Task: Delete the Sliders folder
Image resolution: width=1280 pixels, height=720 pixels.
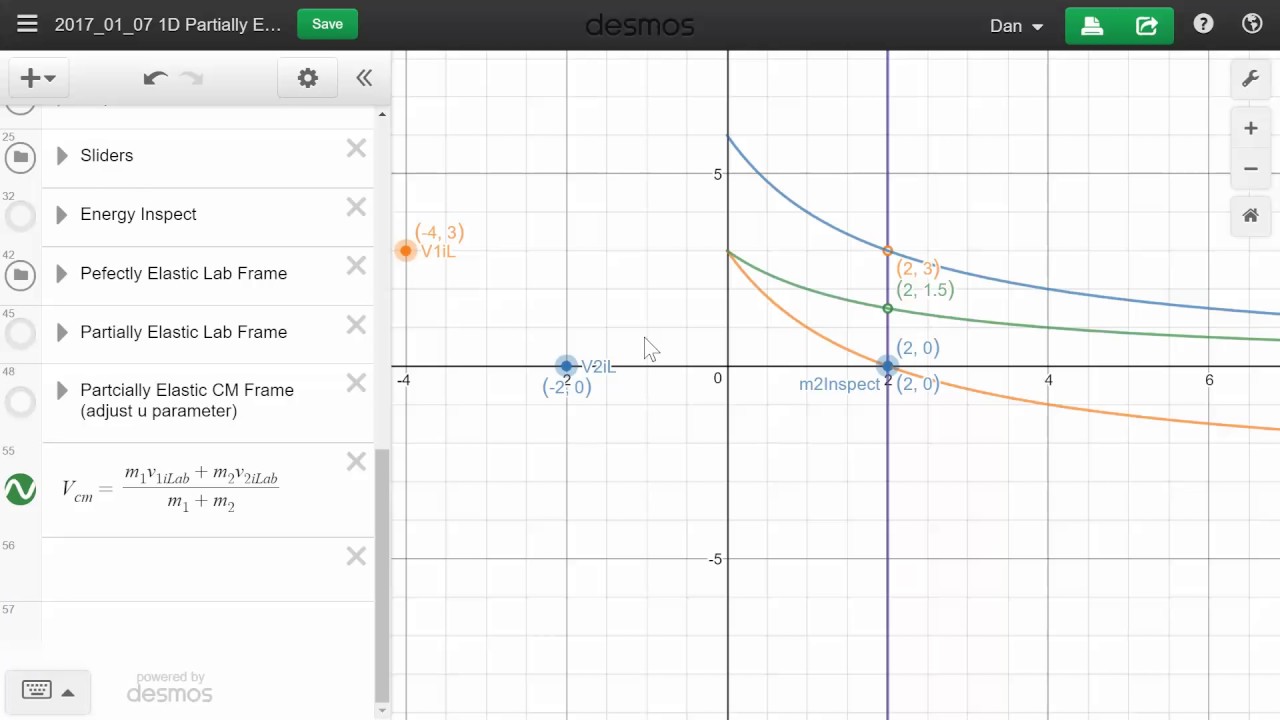Action: click(356, 148)
